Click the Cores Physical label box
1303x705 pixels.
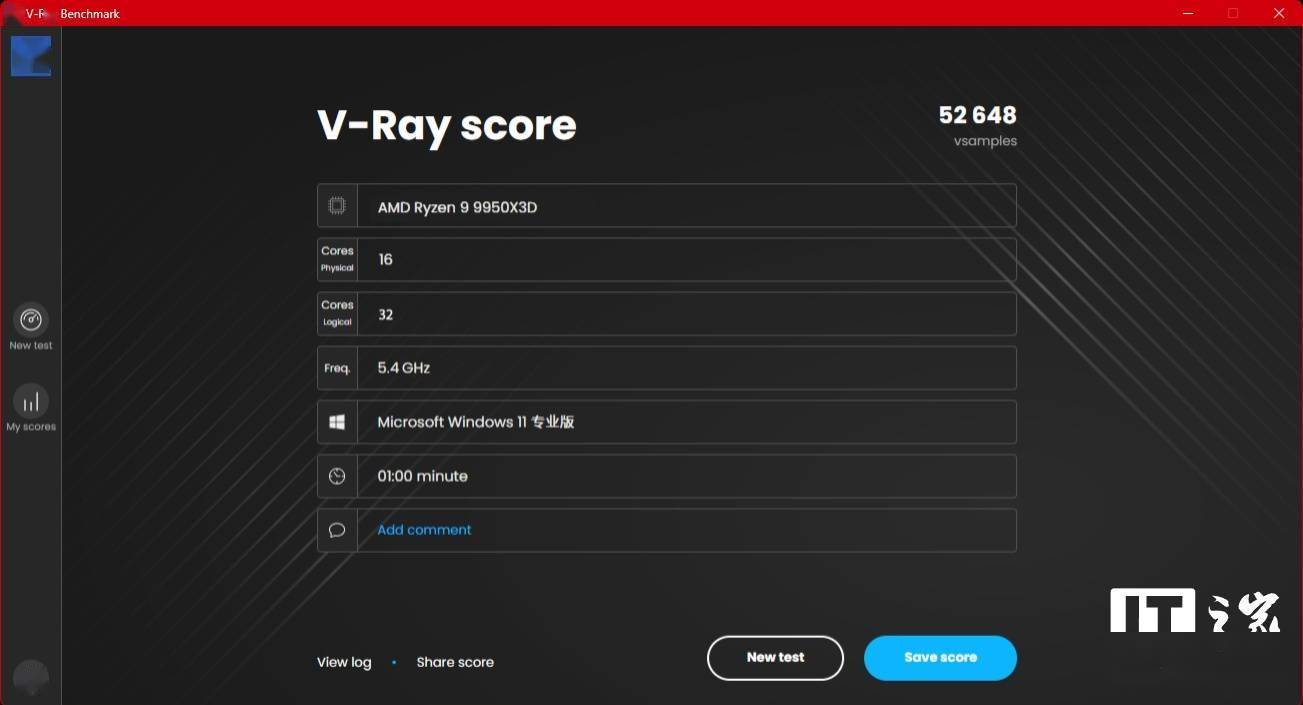pos(337,259)
